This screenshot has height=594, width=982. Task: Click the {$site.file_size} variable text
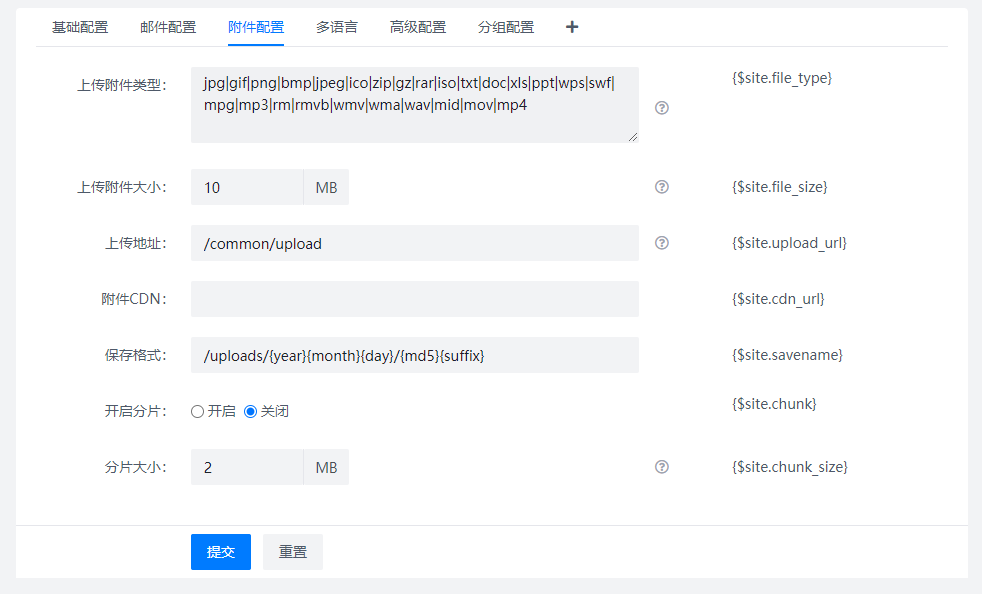tap(780, 187)
